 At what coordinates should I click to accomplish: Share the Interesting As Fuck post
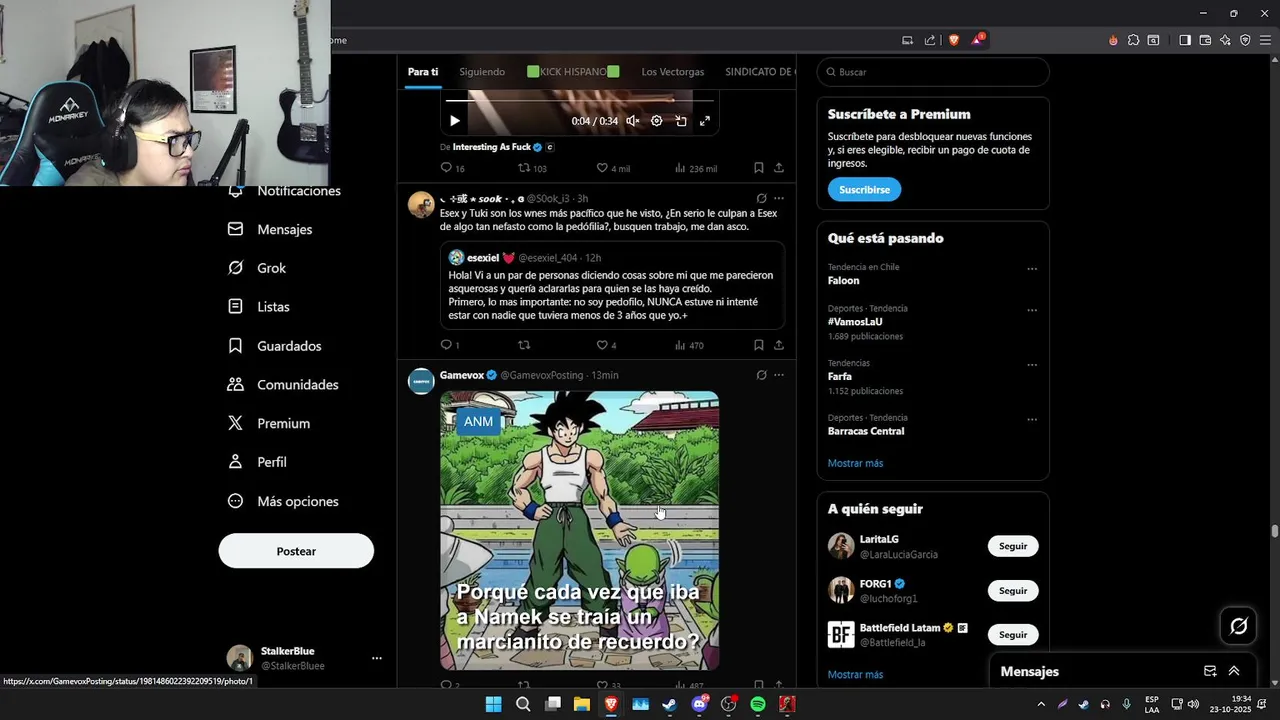pos(779,168)
